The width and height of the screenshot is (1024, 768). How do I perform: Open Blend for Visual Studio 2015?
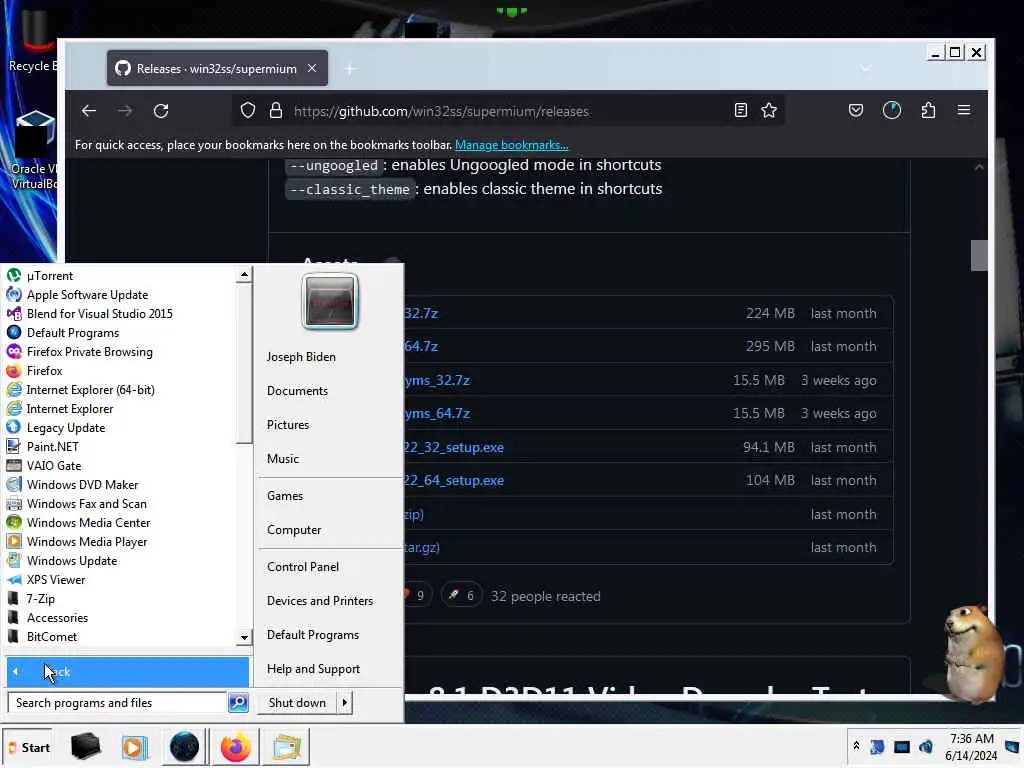(x=99, y=313)
